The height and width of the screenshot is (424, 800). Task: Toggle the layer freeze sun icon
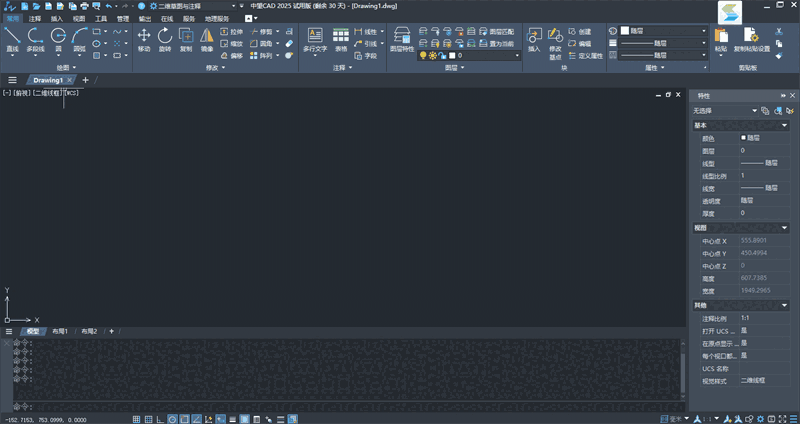point(432,55)
